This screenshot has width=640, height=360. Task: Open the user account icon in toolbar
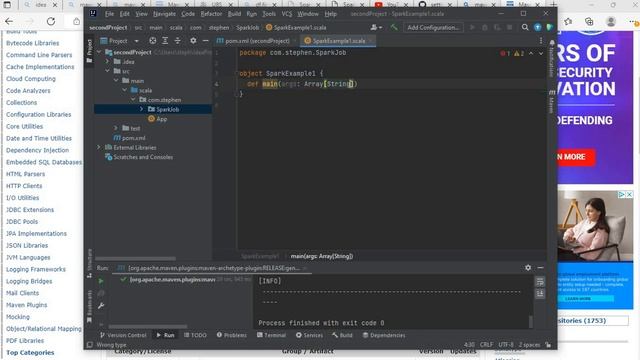click(x=376, y=27)
